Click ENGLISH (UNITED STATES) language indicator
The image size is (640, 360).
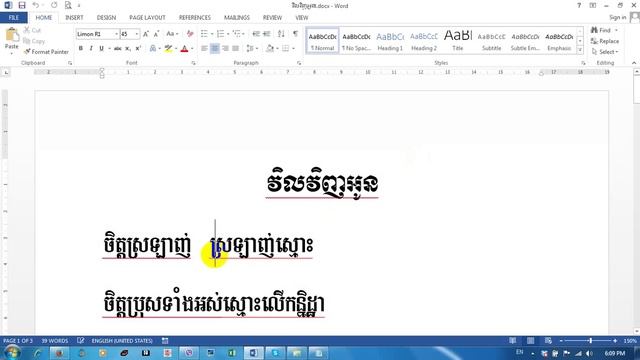click(122, 340)
